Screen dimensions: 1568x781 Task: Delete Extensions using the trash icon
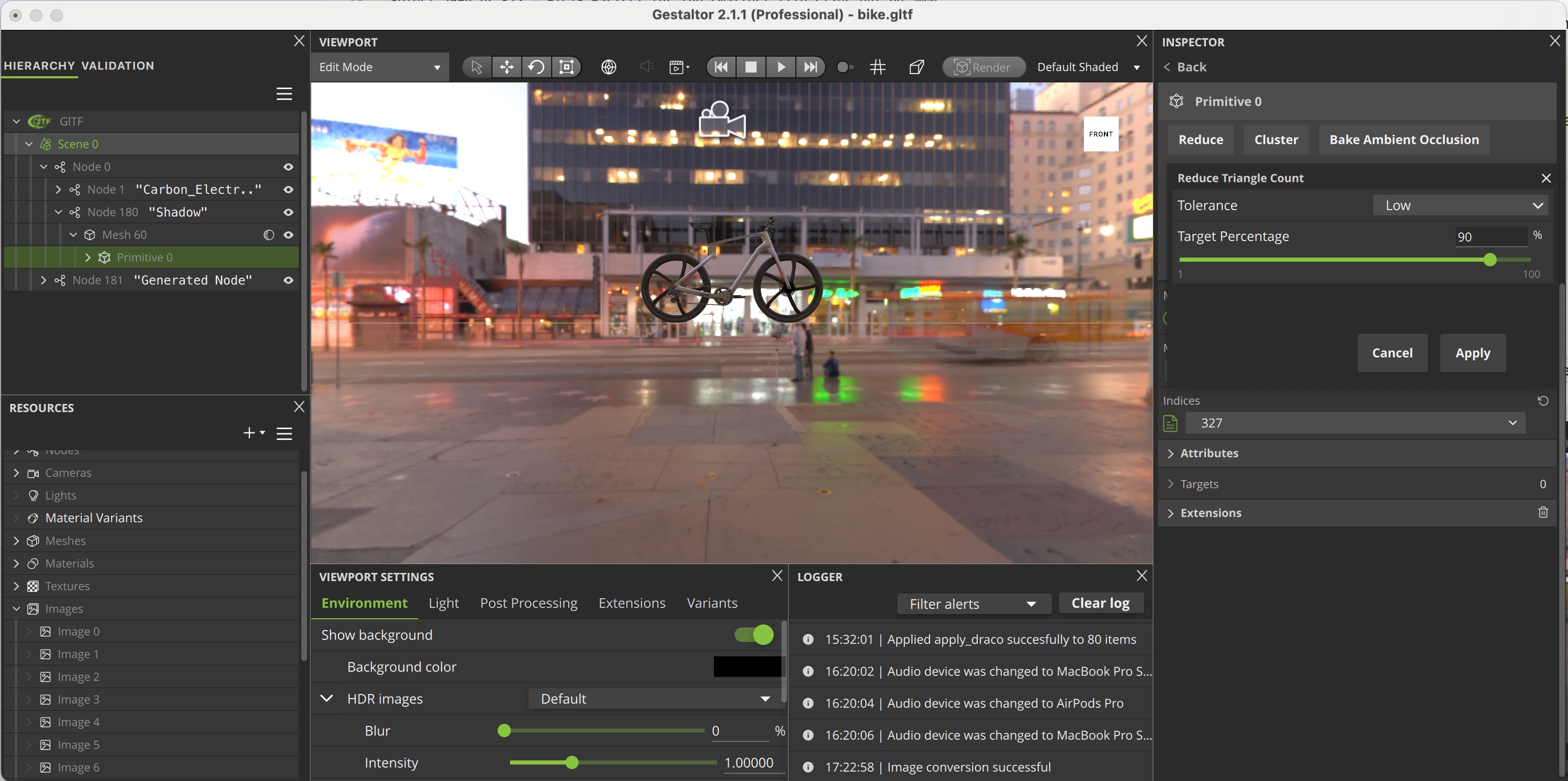pos(1543,513)
